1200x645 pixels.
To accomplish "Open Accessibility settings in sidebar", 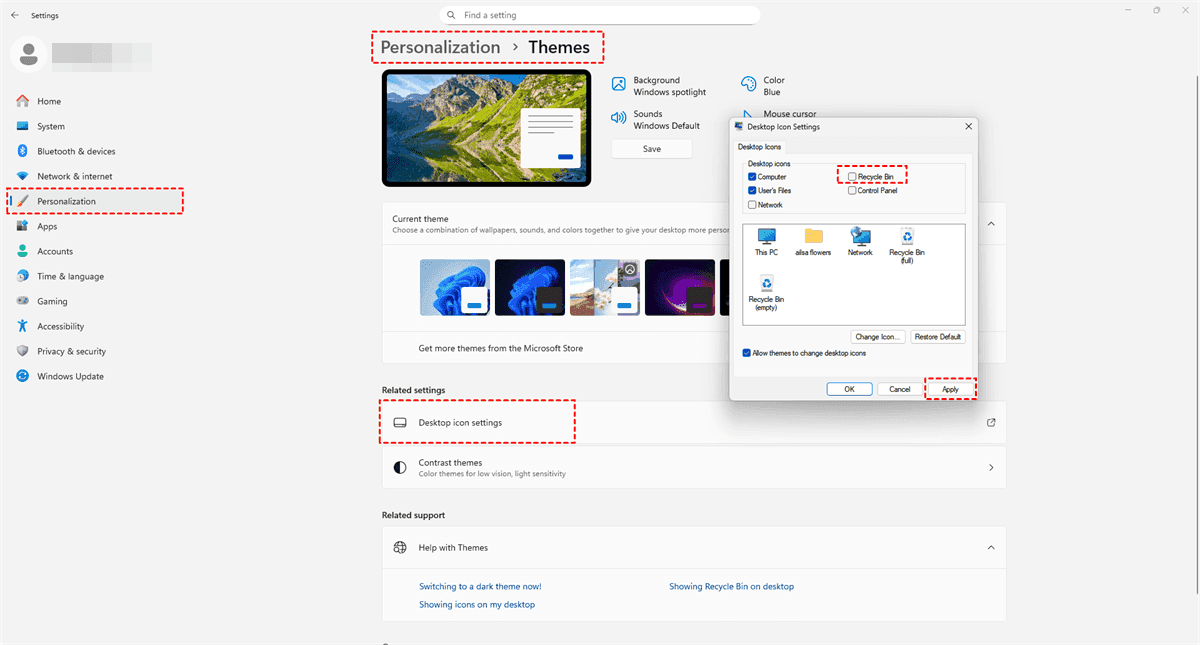I will pyautogui.click(x=60, y=326).
